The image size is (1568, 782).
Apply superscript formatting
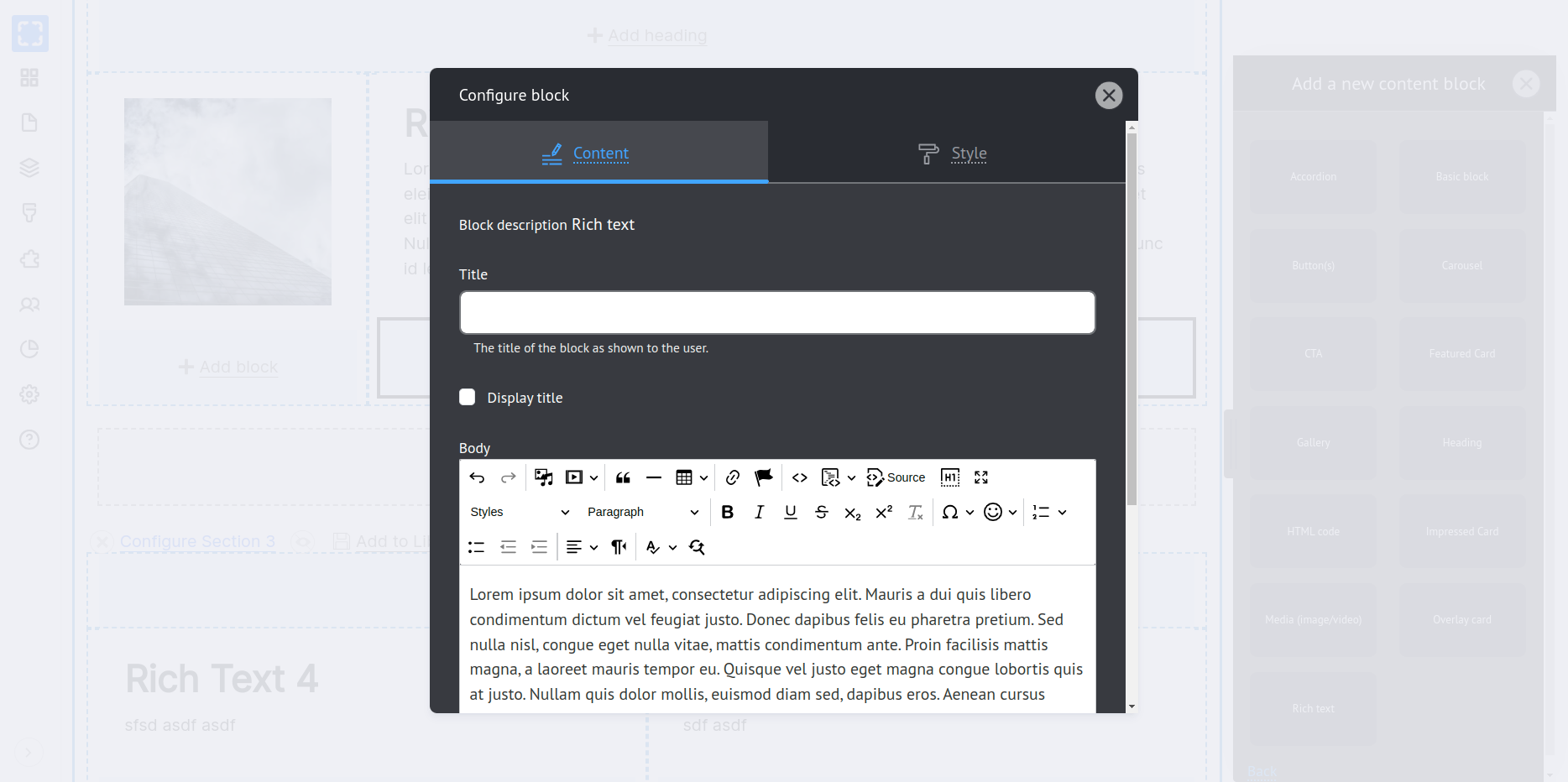coord(884,512)
